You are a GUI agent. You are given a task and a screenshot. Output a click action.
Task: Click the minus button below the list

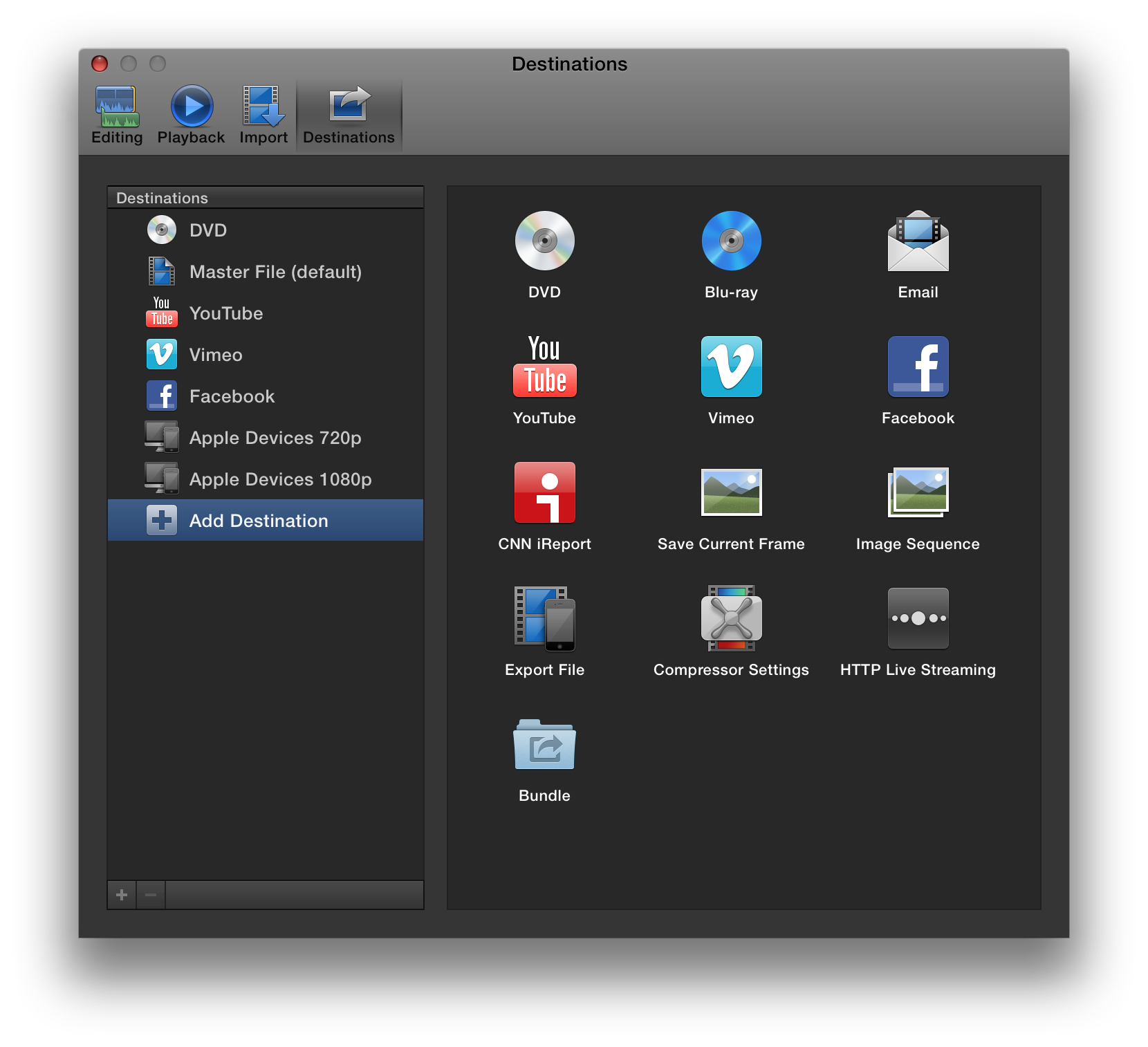[151, 895]
